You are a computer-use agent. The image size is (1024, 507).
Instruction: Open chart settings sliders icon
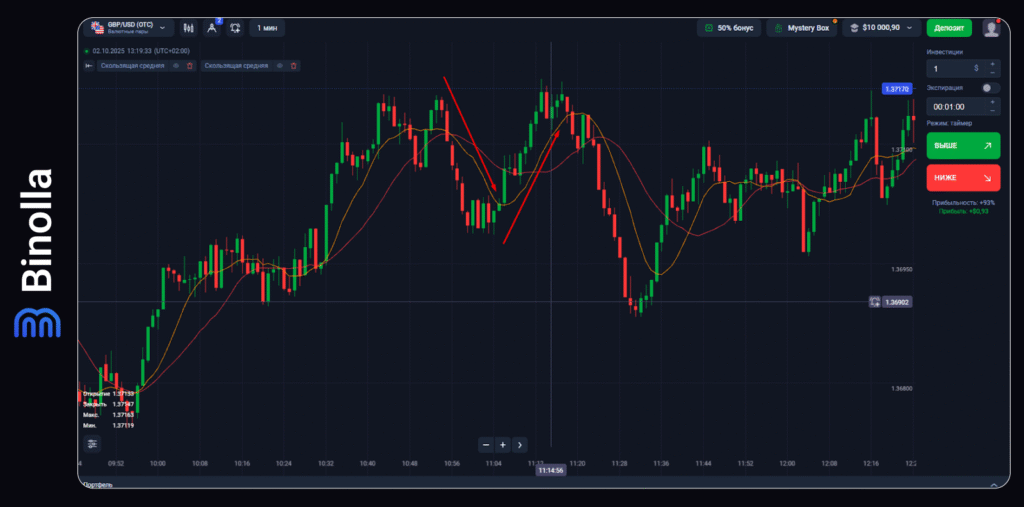(x=92, y=443)
